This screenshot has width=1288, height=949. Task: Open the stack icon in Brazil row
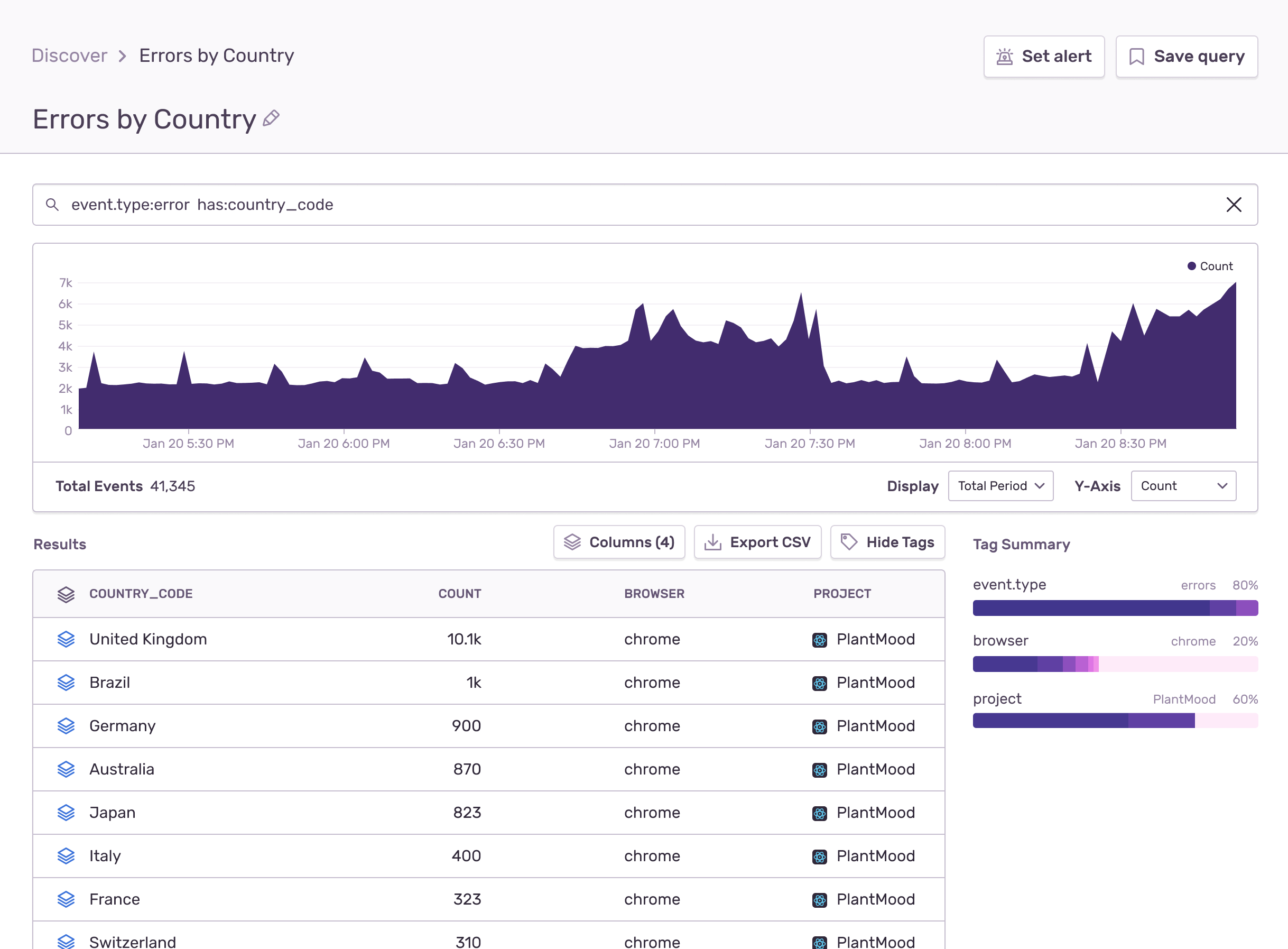[66, 683]
